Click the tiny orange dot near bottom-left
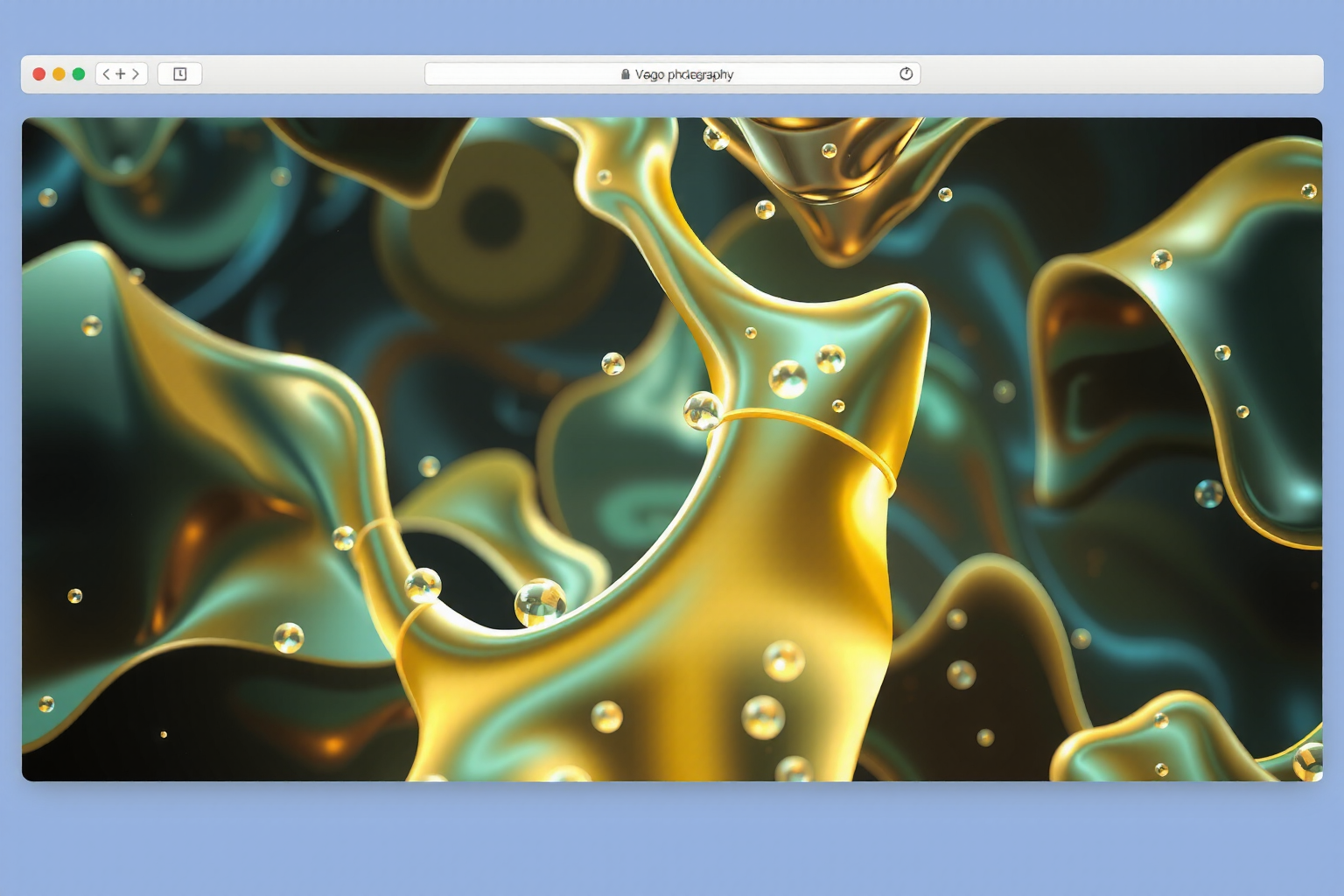Screen dimensions: 1344x896 tap(164, 734)
